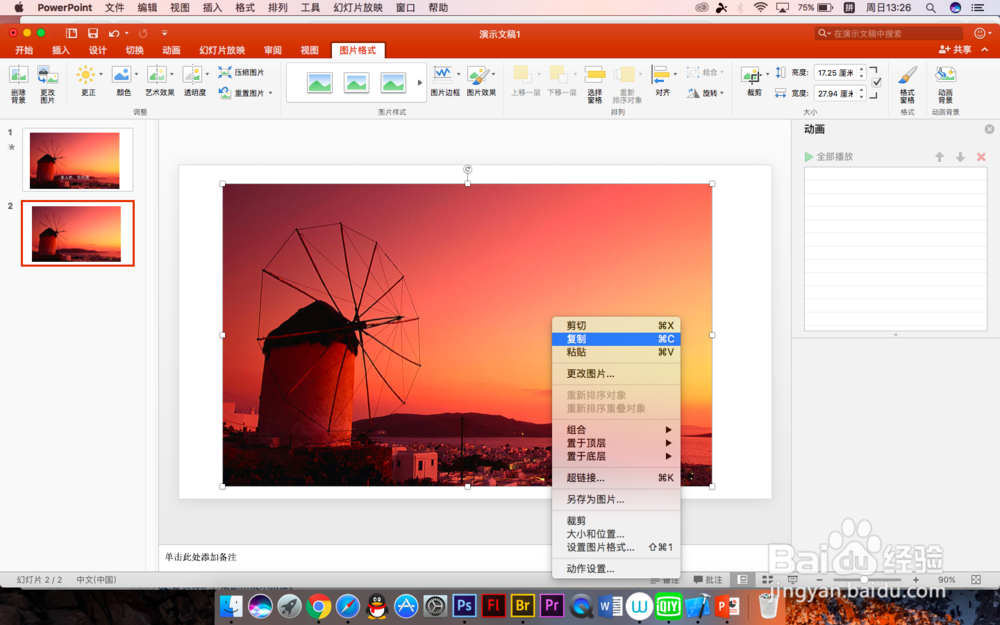The height and width of the screenshot is (625, 1000).
Task: Click 超链接... in the context menu
Action: click(x=616, y=478)
